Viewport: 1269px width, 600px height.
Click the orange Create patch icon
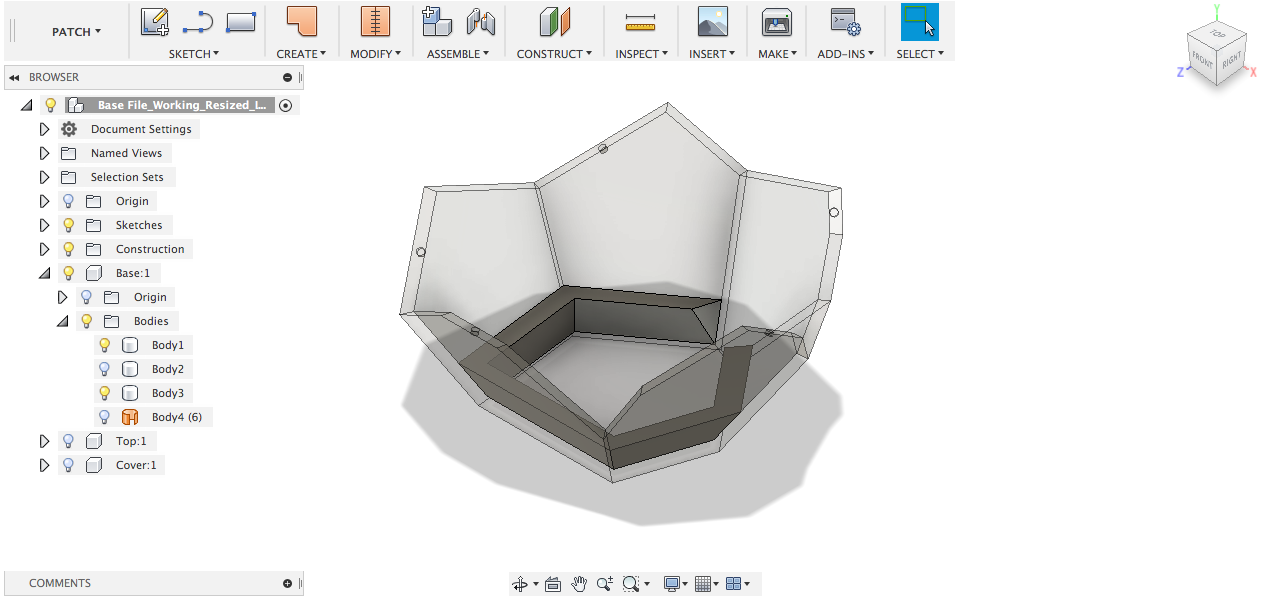point(301,21)
